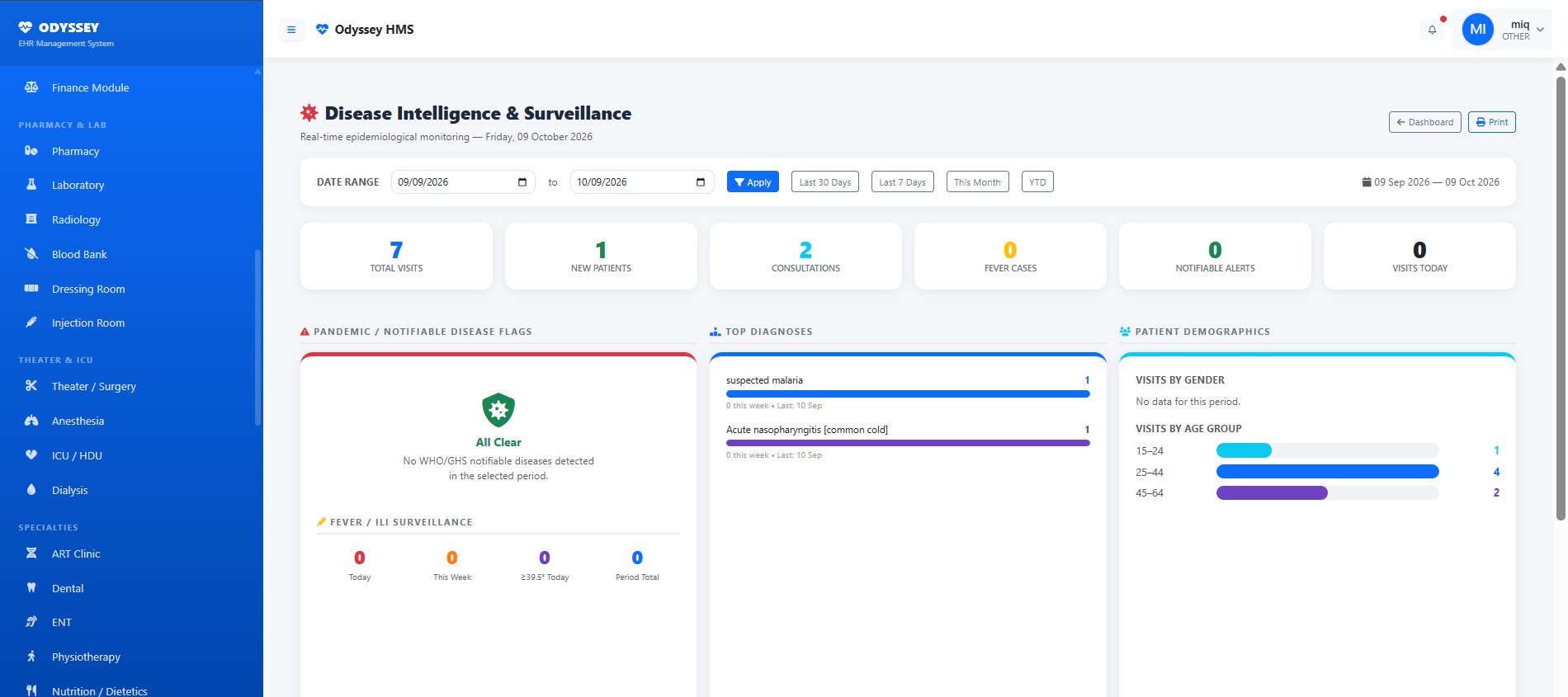Click the Blood Bank icon
This screenshot has width=1568, height=697.
tap(31, 254)
